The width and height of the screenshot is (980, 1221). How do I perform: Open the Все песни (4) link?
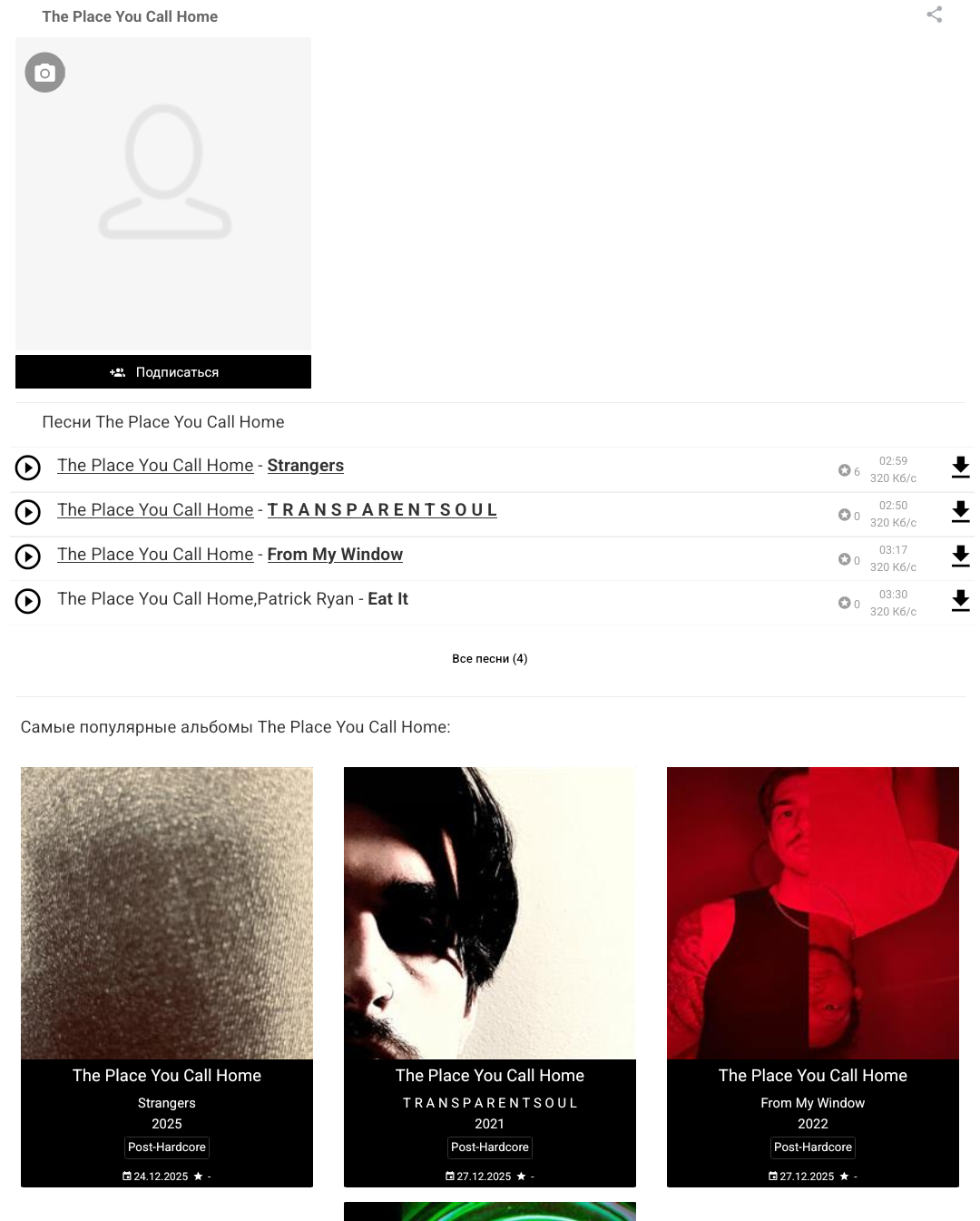point(490,659)
